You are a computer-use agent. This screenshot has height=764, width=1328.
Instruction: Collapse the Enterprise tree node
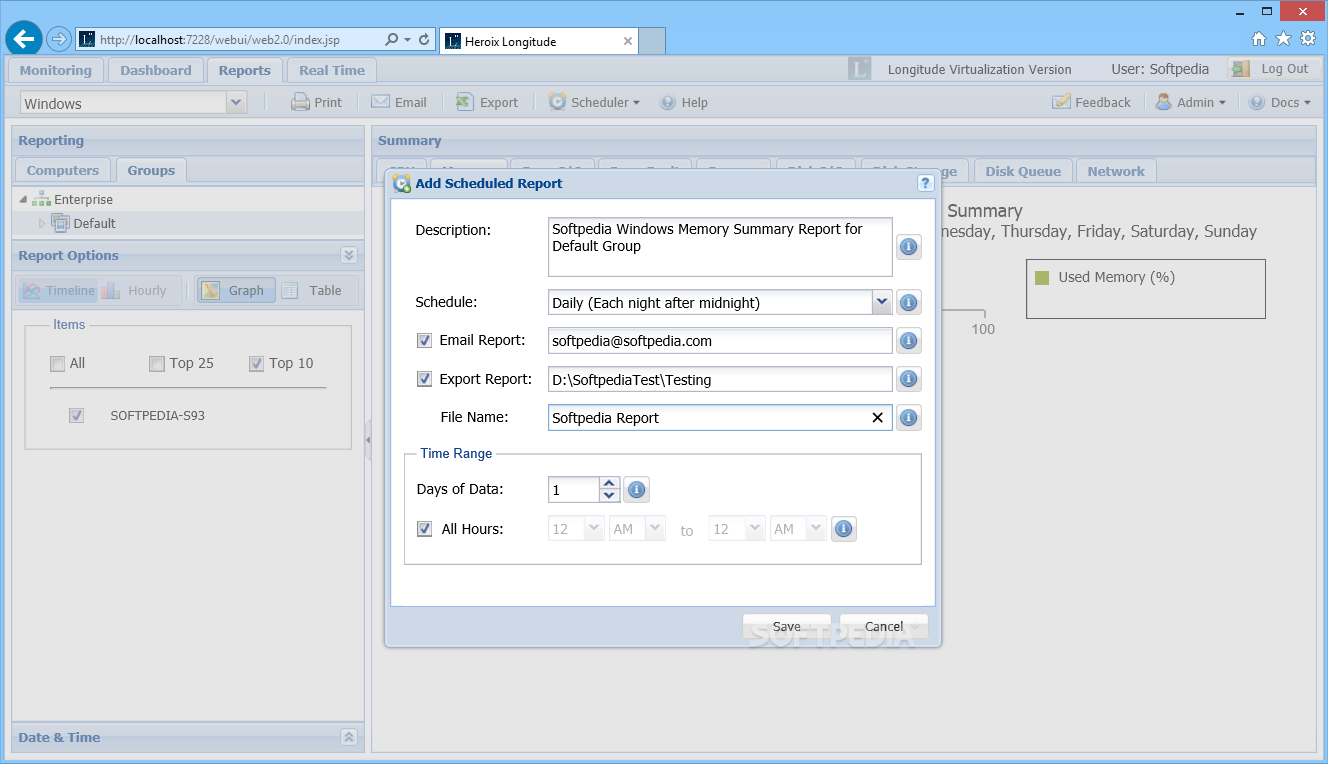[23, 199]
